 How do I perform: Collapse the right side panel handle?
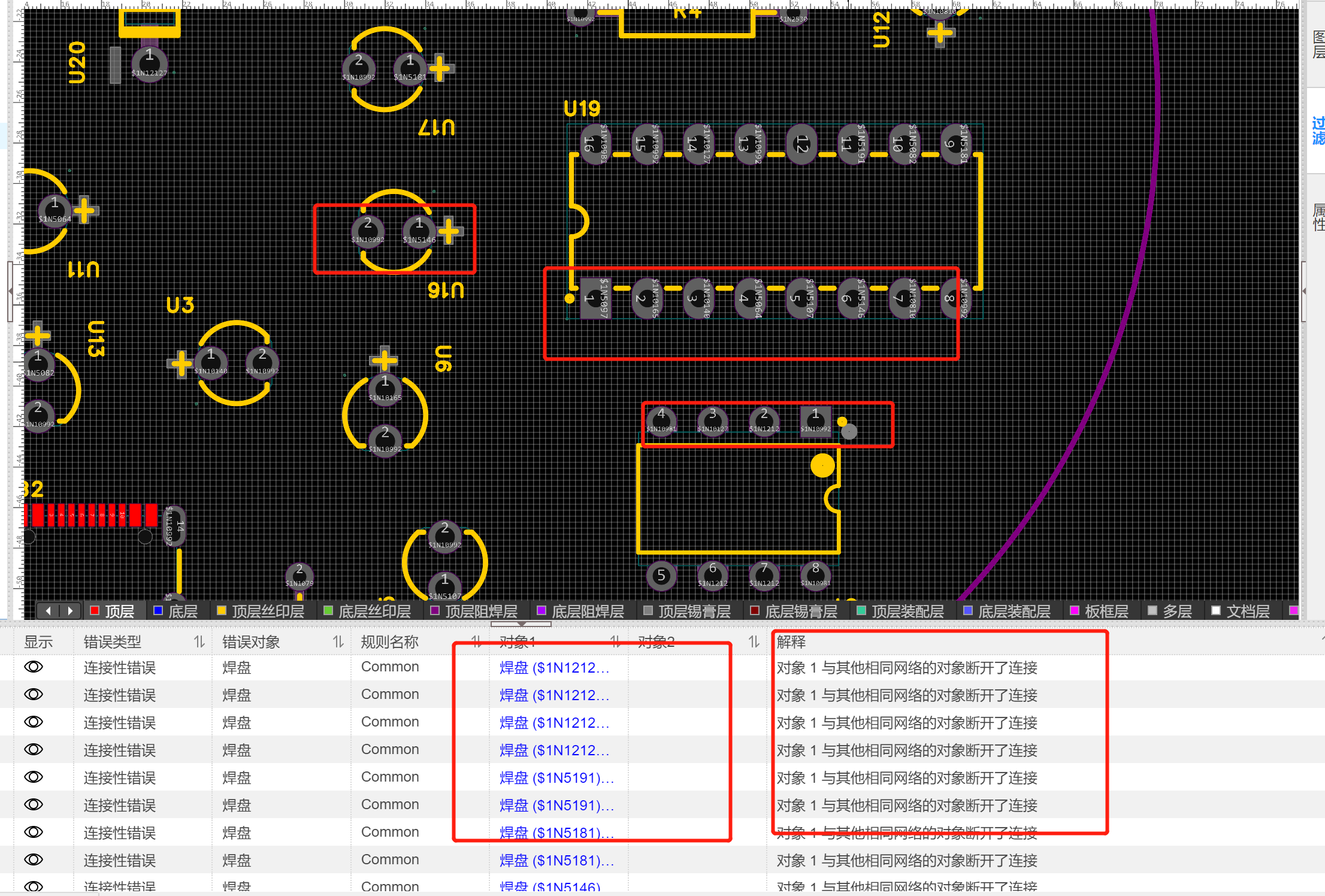(1304, 291)
